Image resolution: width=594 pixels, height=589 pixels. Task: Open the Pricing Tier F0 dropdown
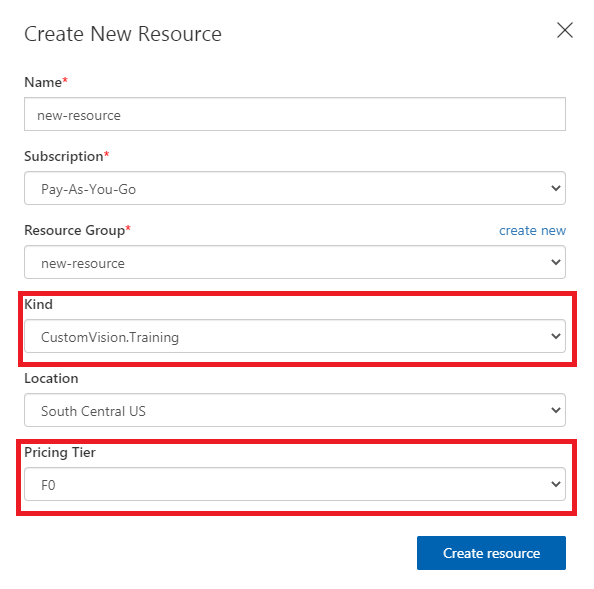pos(295,484)
